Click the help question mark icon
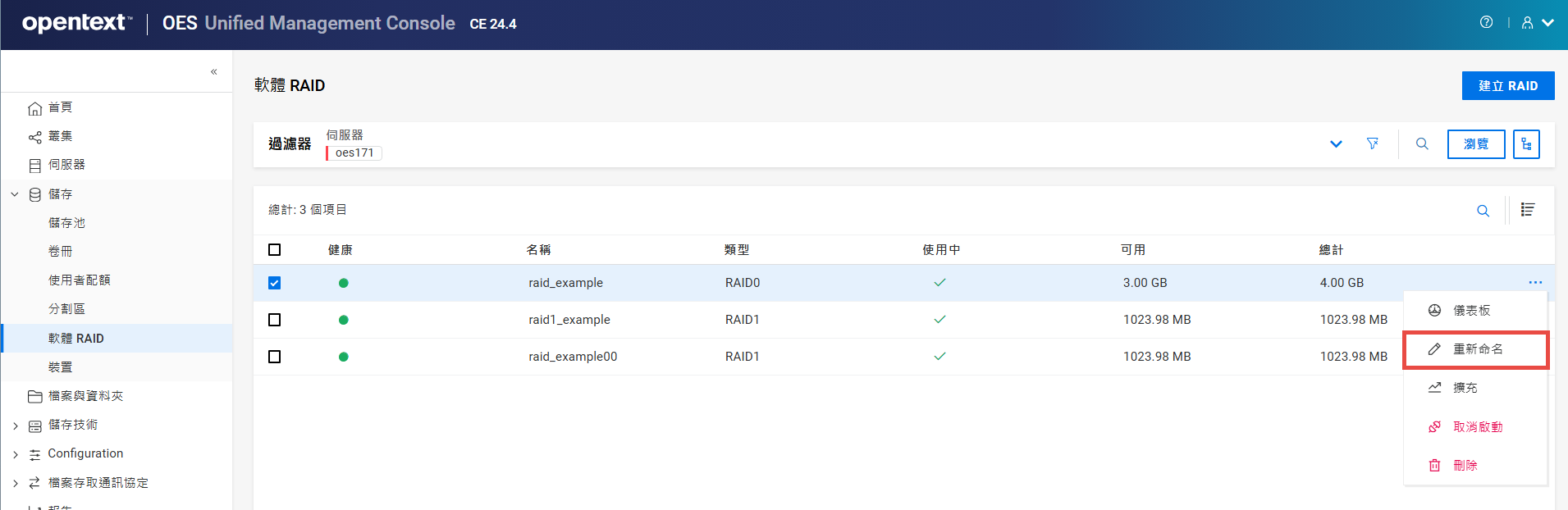 (1486, 23)
